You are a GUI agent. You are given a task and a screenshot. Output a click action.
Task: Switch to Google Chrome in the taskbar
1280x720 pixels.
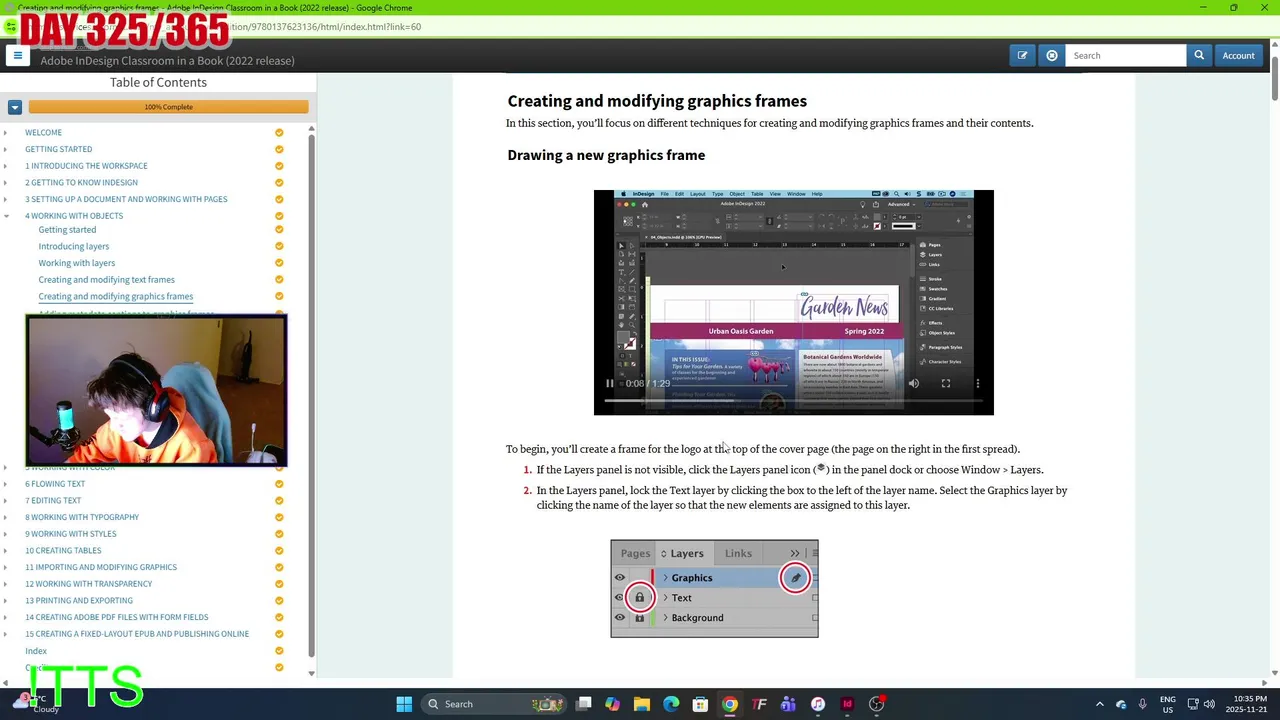tap(730, 704)
